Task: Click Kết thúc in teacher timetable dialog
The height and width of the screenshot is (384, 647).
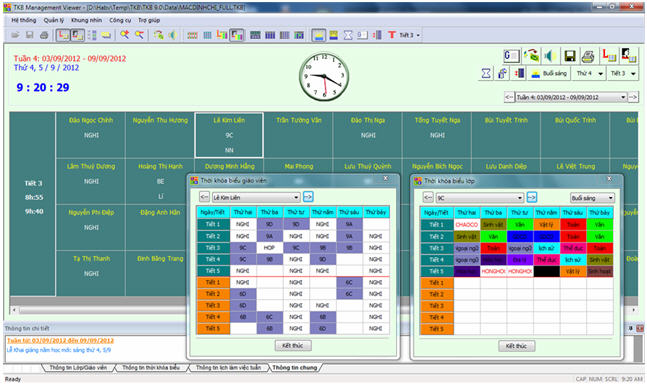Action: [293, 346]
